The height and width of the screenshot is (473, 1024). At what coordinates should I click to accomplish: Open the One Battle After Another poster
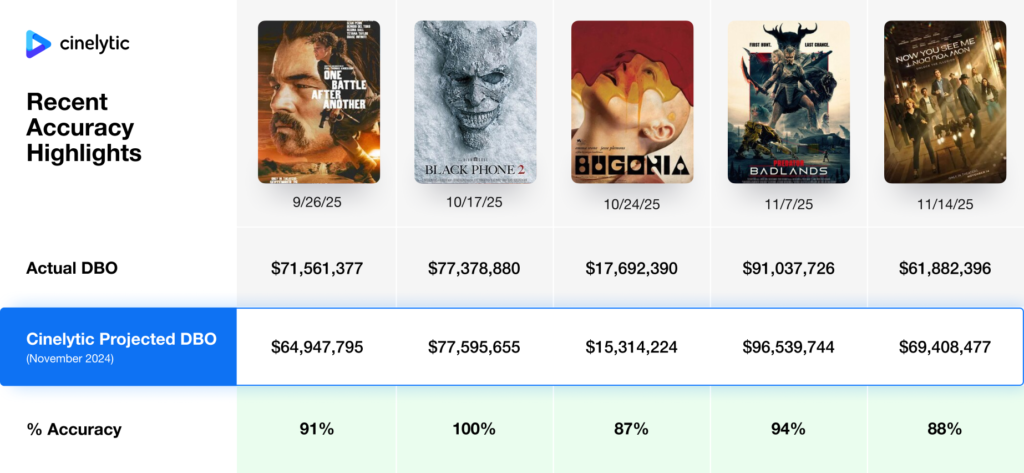click(318, 102)
